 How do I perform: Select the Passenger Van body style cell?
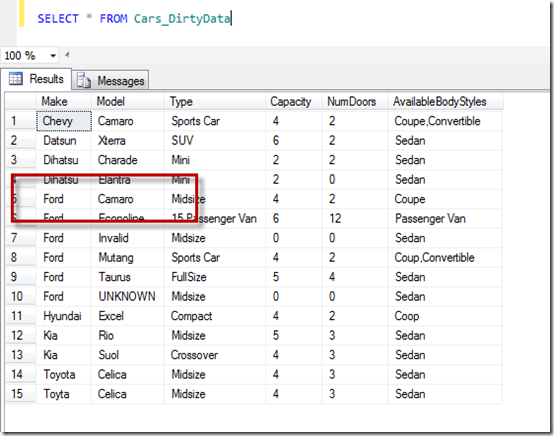tap(445, 219)
